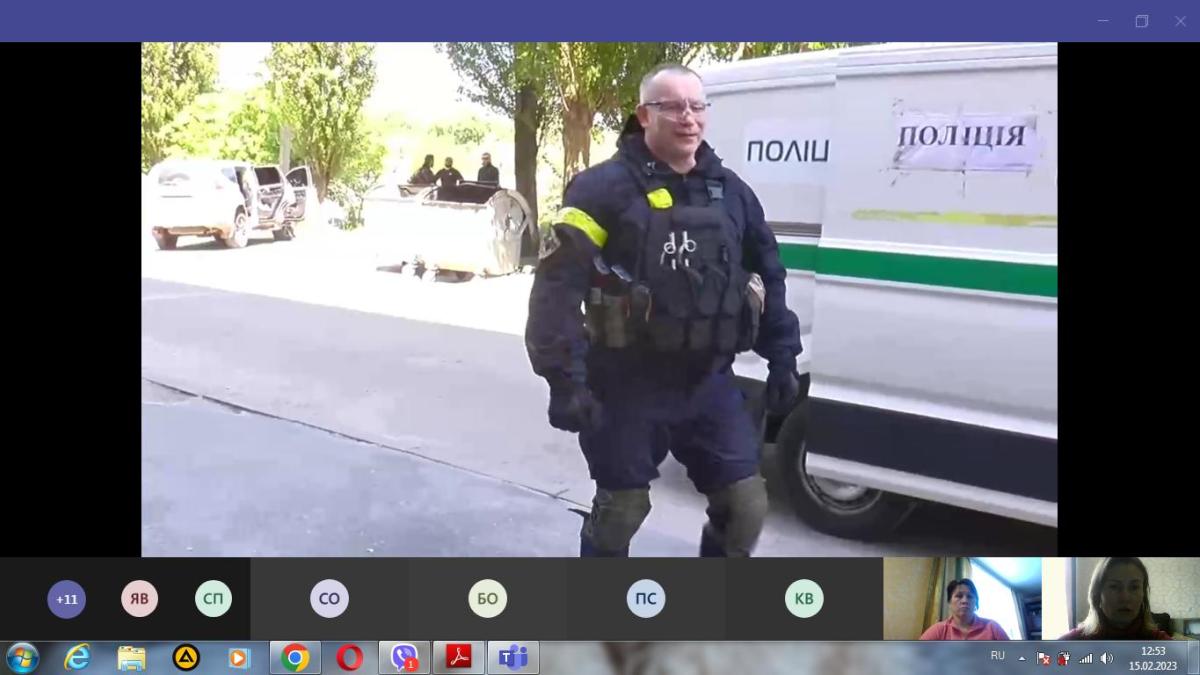This screenshot has height=675, width=1200.
Task: Open the AIMP player taskbar icon
Action: click(186, 657)
